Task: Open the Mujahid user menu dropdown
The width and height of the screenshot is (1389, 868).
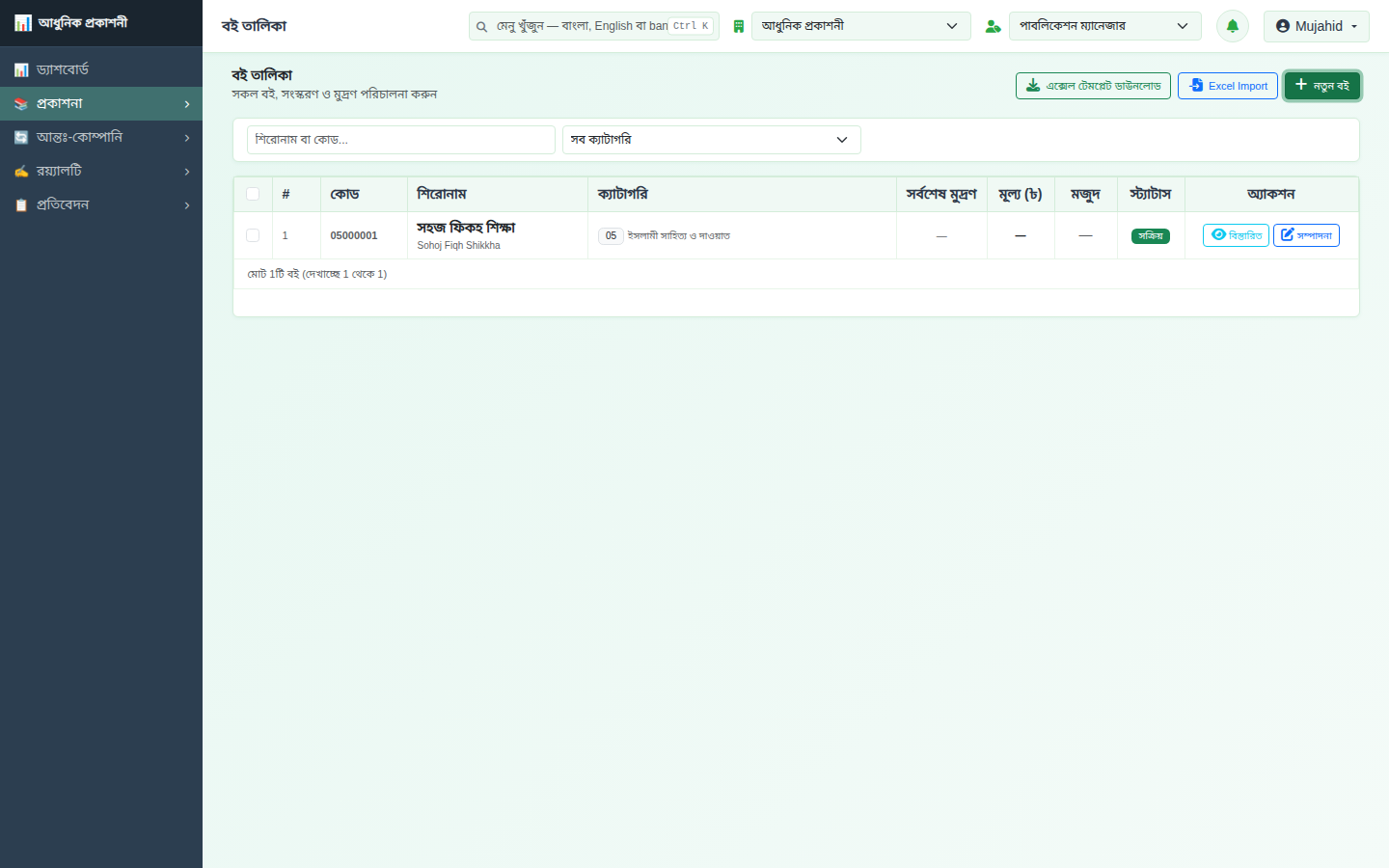Action: (1317, 26)
